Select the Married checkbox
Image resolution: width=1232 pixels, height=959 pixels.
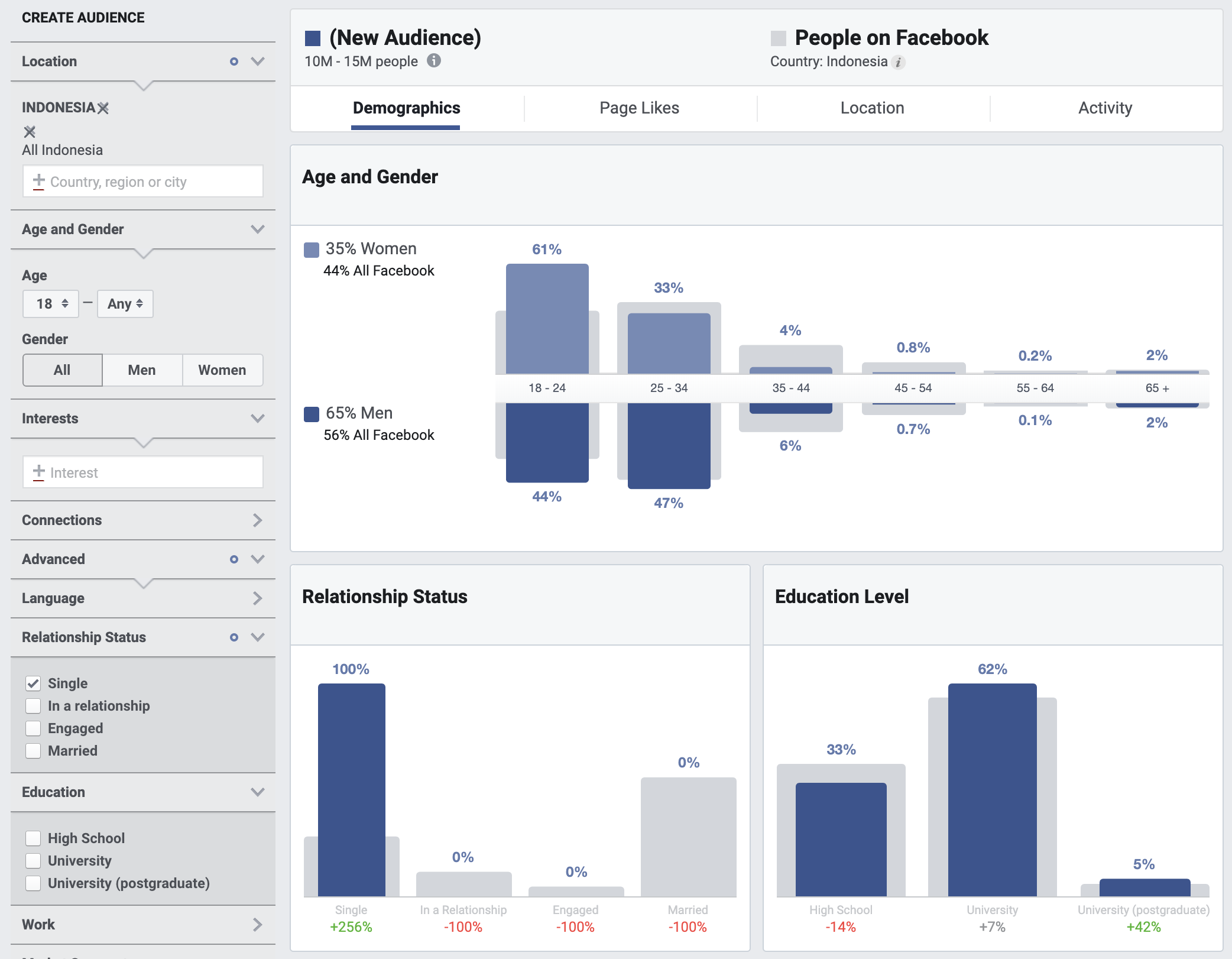tap(33, 751)
